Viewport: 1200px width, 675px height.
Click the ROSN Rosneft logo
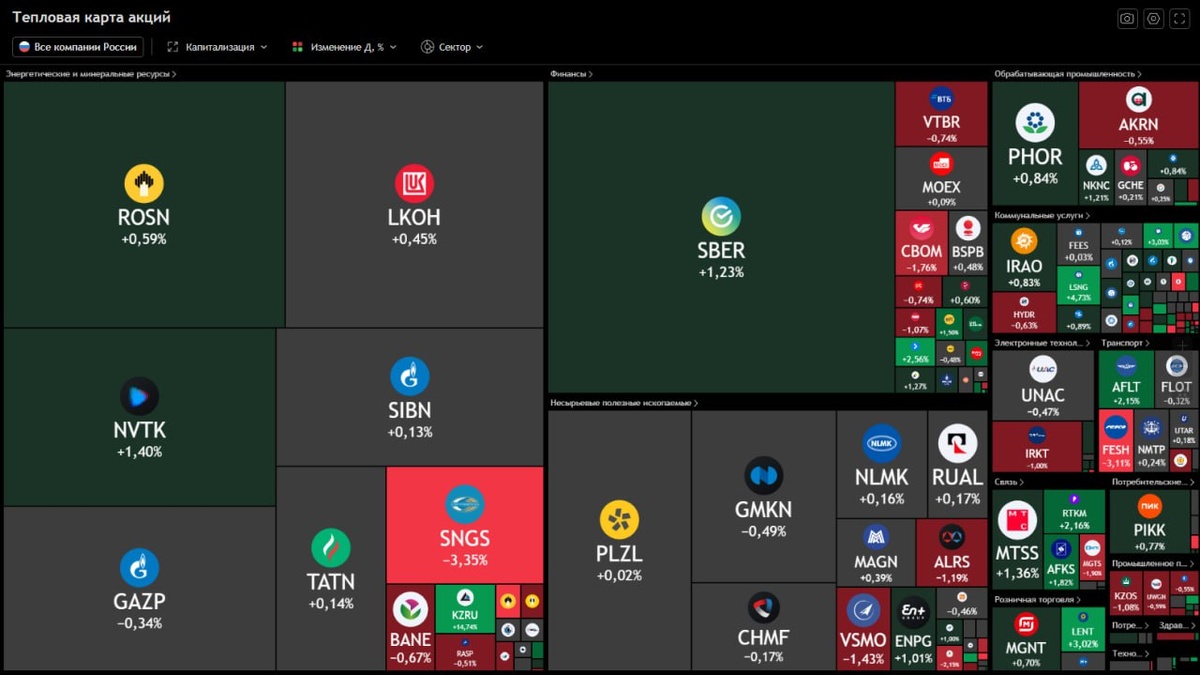(144, 184)
